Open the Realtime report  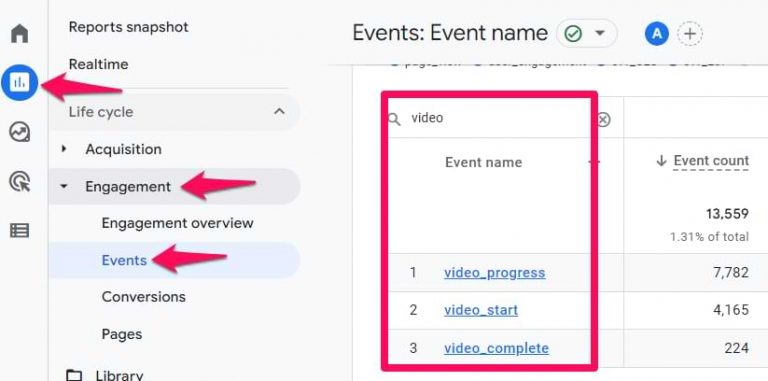(x=98, y=64)
